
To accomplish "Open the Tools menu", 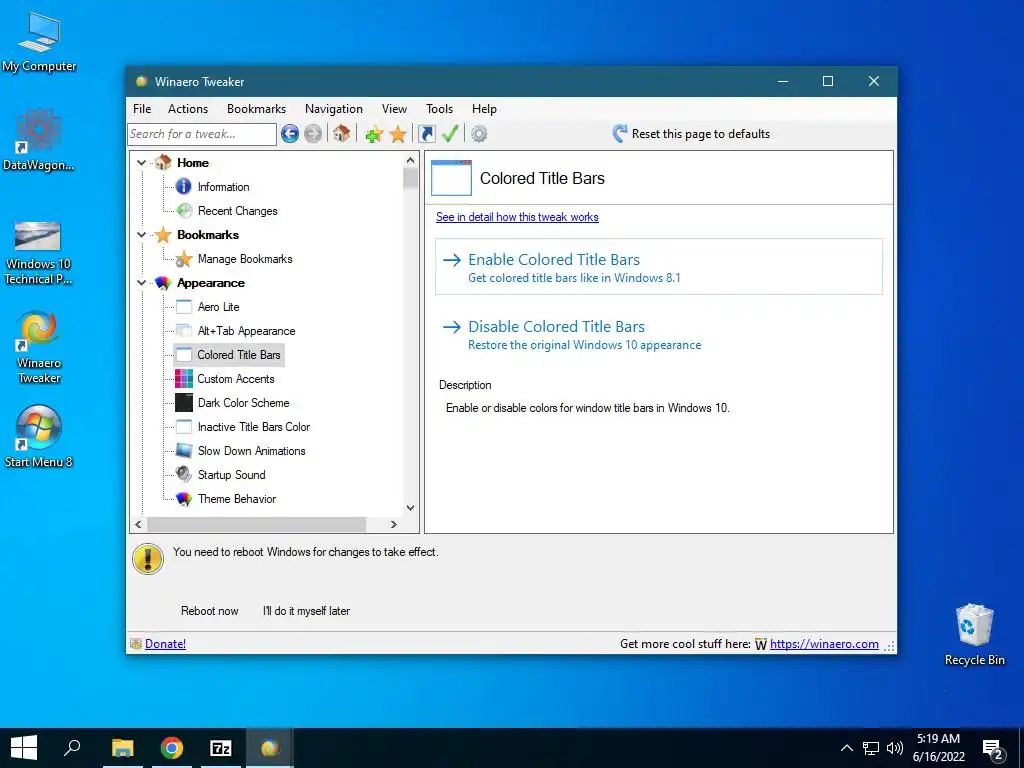I will (440, 109).
